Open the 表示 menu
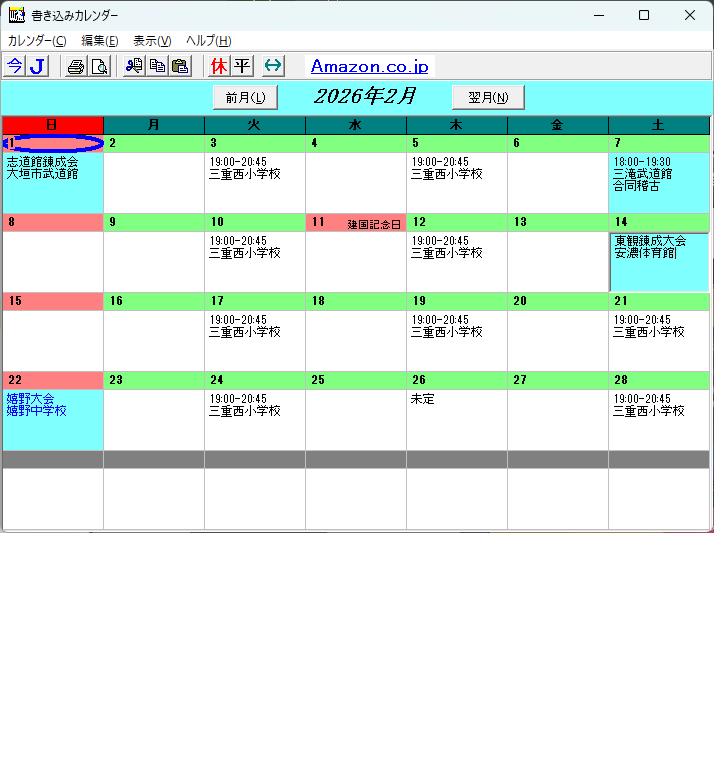The image size is (714, 777). point(152,41)
